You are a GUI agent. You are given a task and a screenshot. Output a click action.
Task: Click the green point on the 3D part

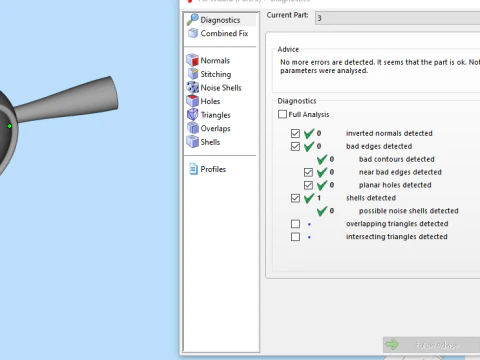(9, 126)
